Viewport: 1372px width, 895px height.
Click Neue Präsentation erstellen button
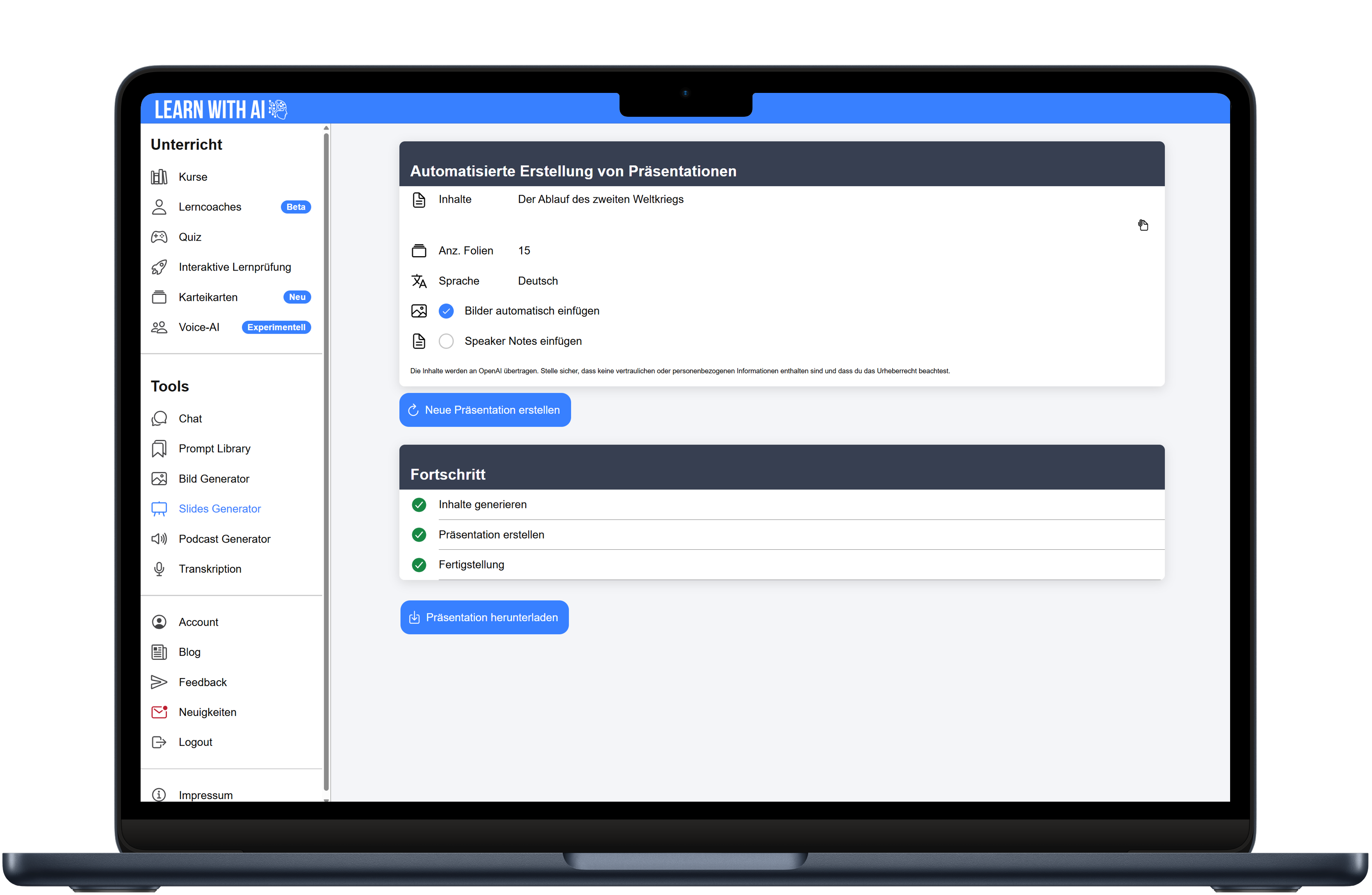coord(485,410)
